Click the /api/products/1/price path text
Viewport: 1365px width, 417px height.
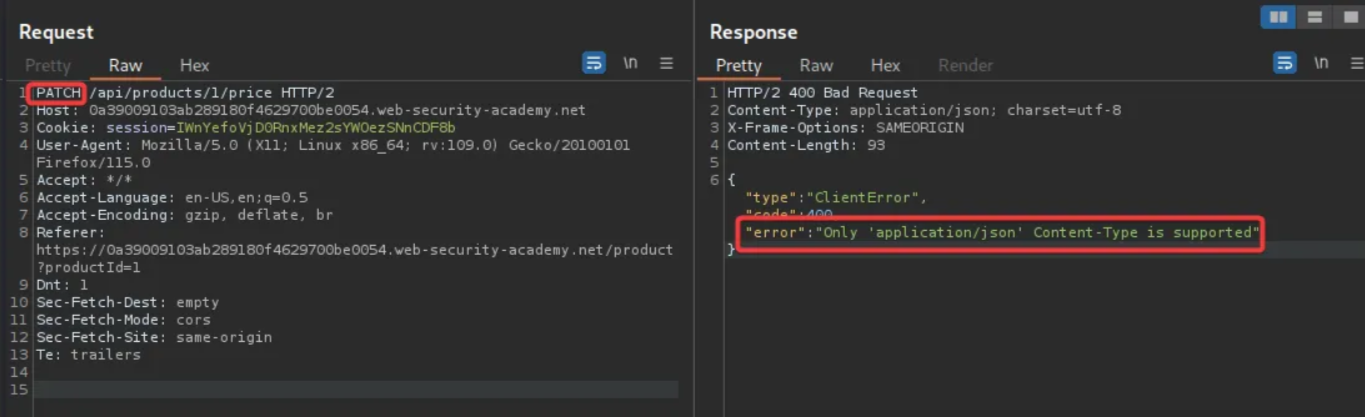point(183,93)
